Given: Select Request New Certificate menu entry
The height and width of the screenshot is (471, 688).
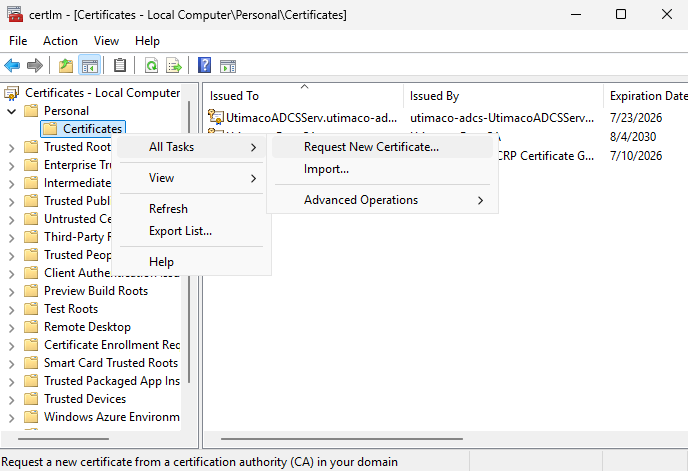Looking at the screenshot, I should (371, 147).
